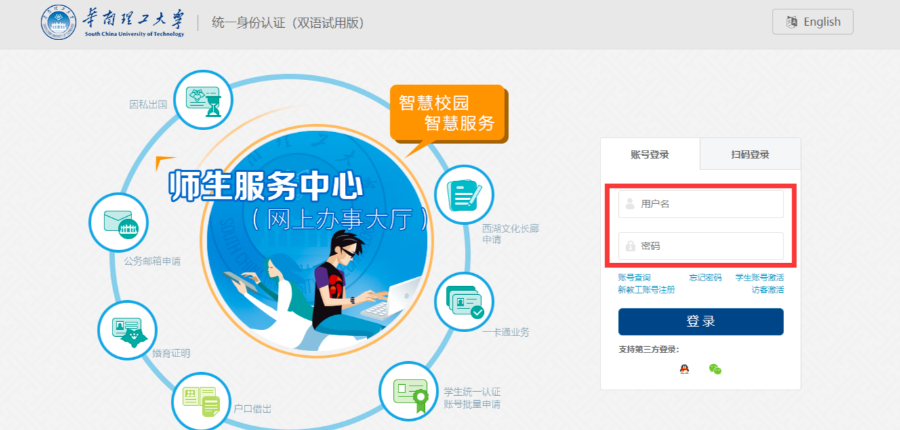
Task: Switch to the 扫码登录 tab
Action: 750,154
